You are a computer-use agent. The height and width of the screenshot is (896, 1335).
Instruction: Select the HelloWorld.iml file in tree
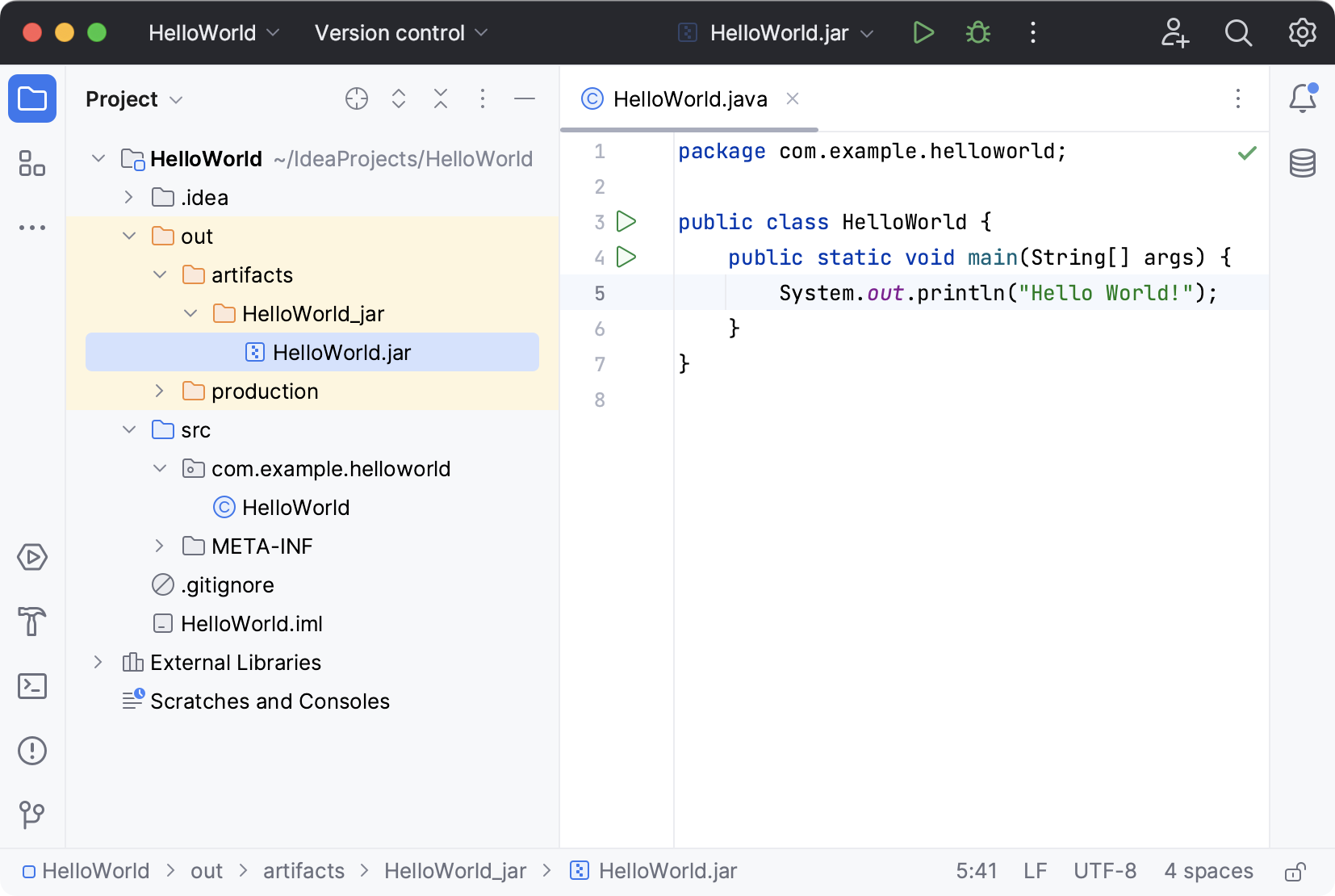(251, 624)
